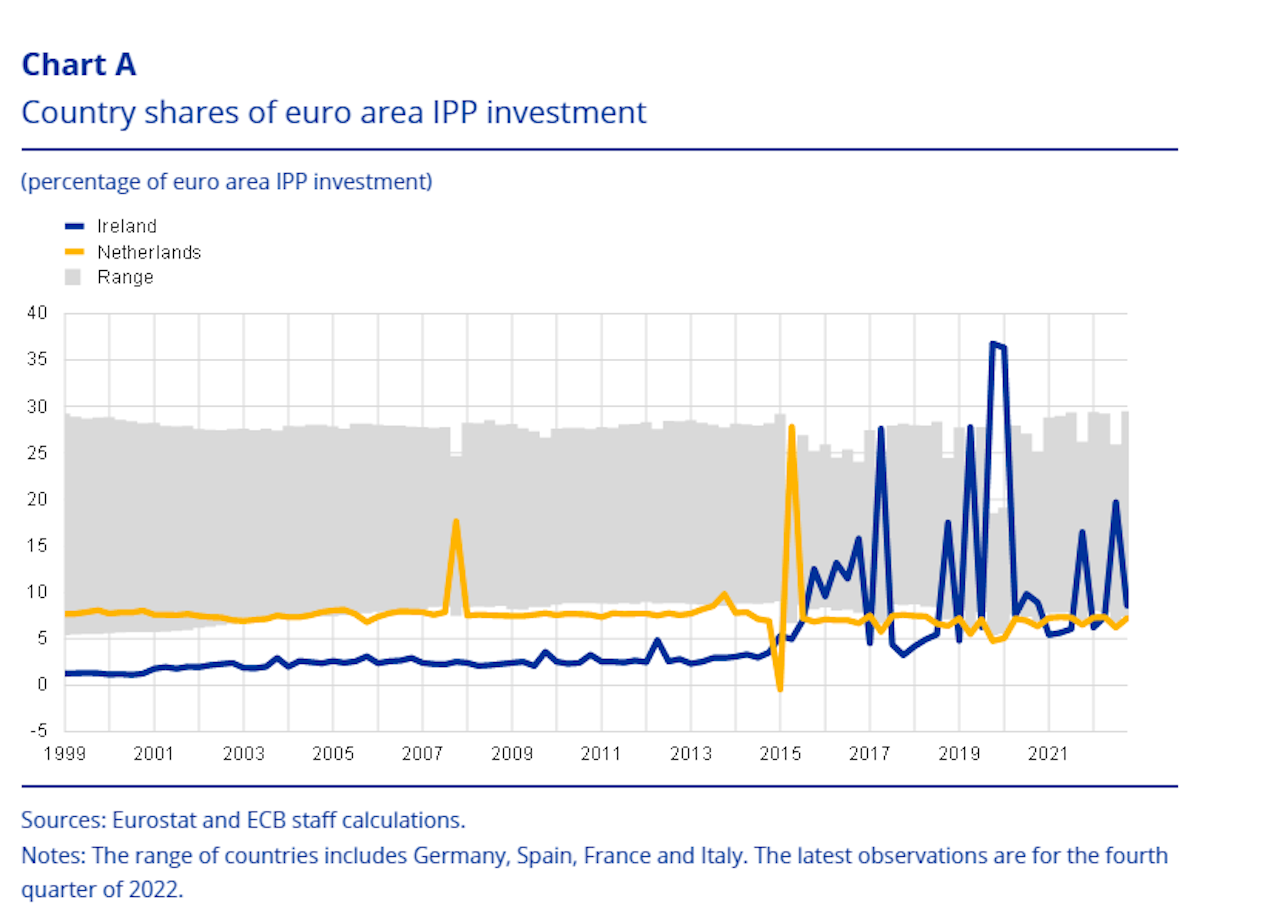This screenshot has width=1280, height=919.
Task: Click the 40 value on the y-axis
Action: pyautogui.click(x=38, y=314)
